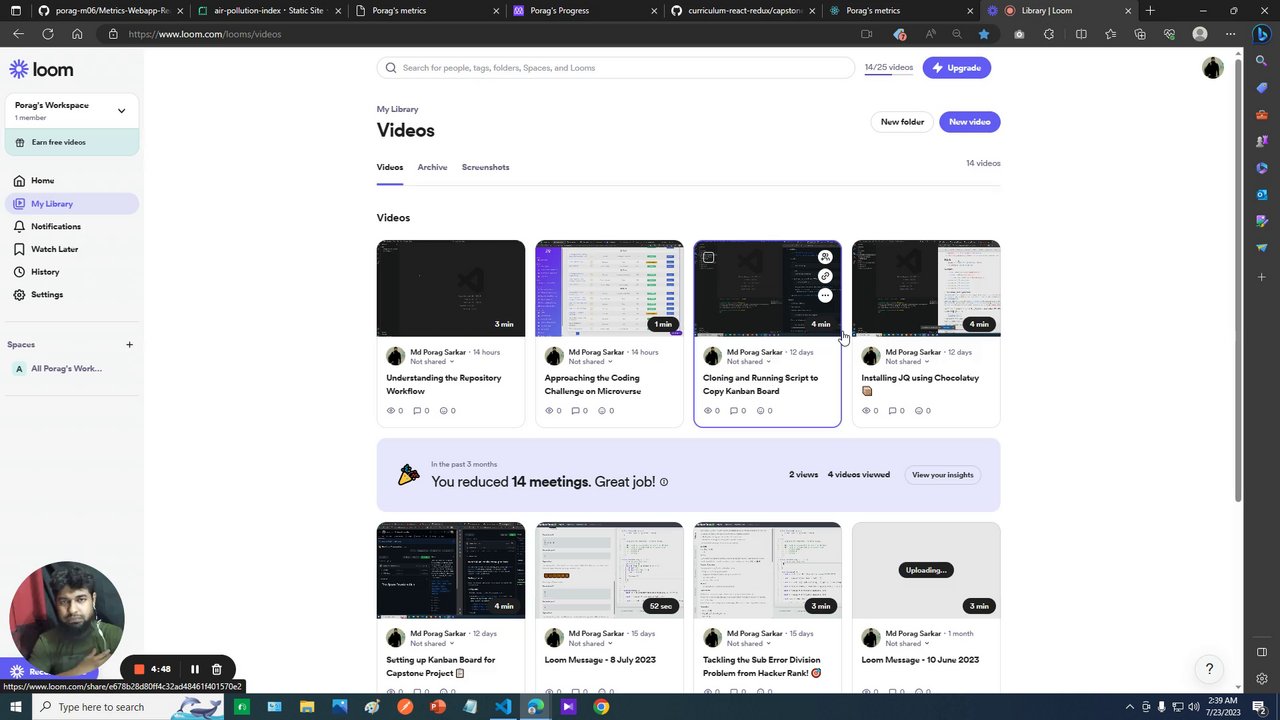Open Not shared dropdown on Loom Message 10 June
The width and height of the screenshot is (1280, 720).
(908, 644)
